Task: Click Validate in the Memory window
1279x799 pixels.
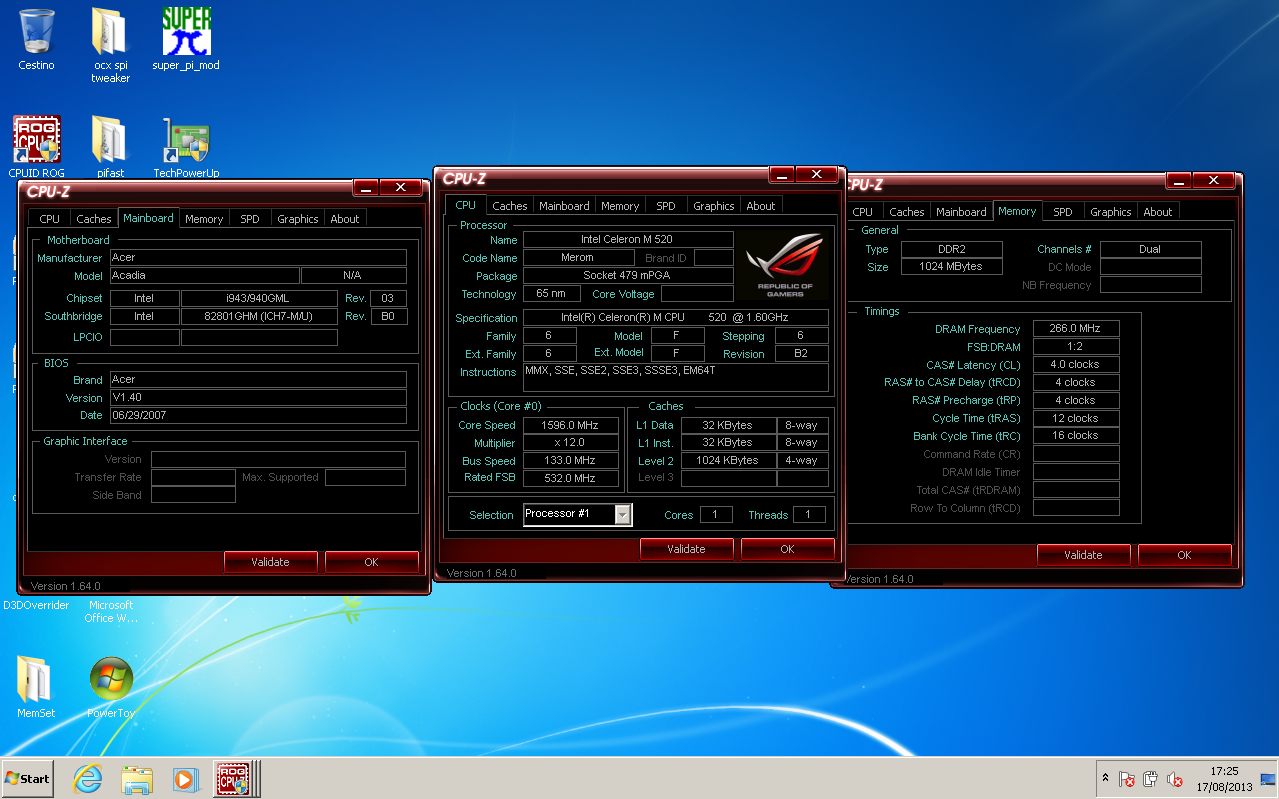Action: 1083,555
